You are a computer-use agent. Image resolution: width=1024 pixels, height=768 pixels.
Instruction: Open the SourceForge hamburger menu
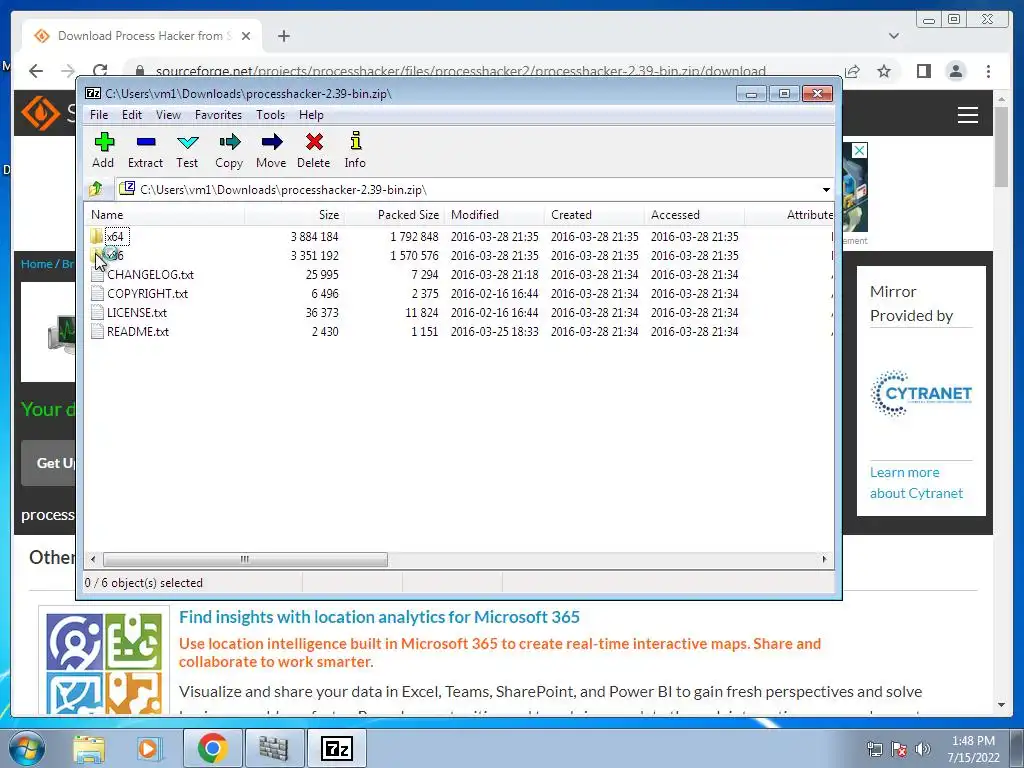point(968,115)
